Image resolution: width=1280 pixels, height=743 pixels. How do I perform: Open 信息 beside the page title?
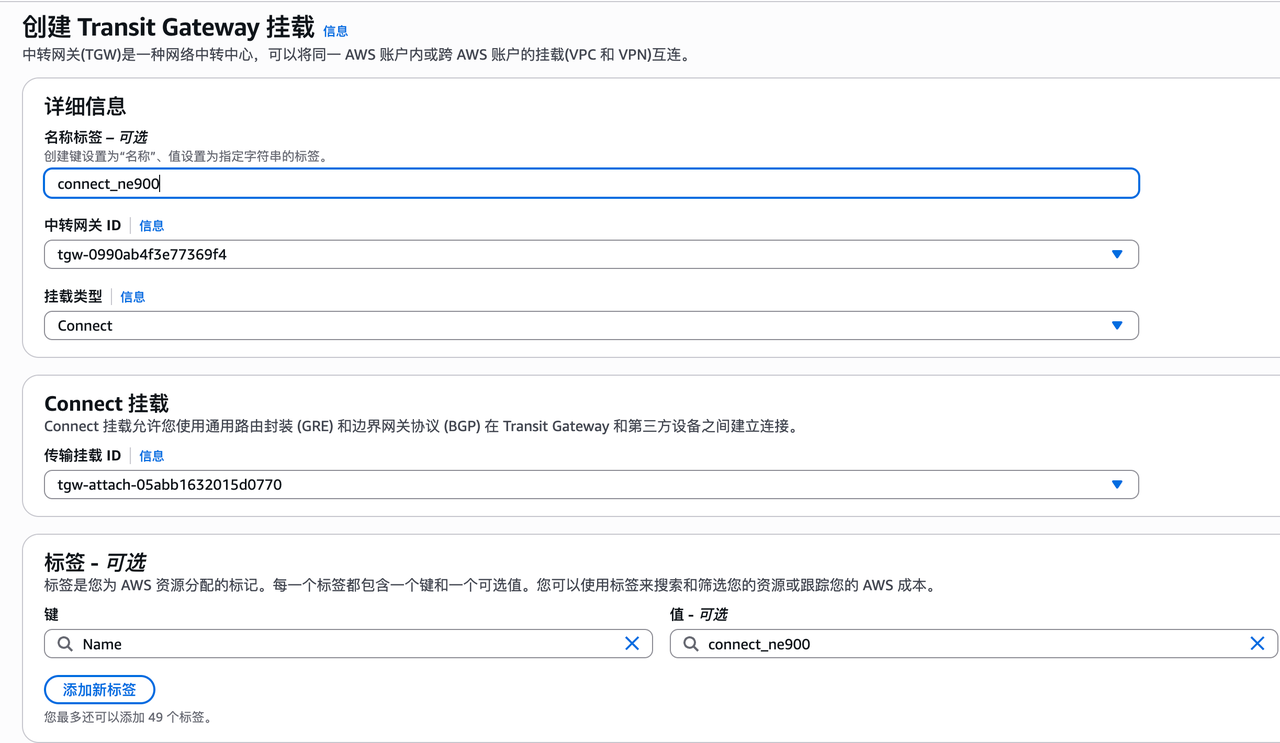click(x=335, y=30)
